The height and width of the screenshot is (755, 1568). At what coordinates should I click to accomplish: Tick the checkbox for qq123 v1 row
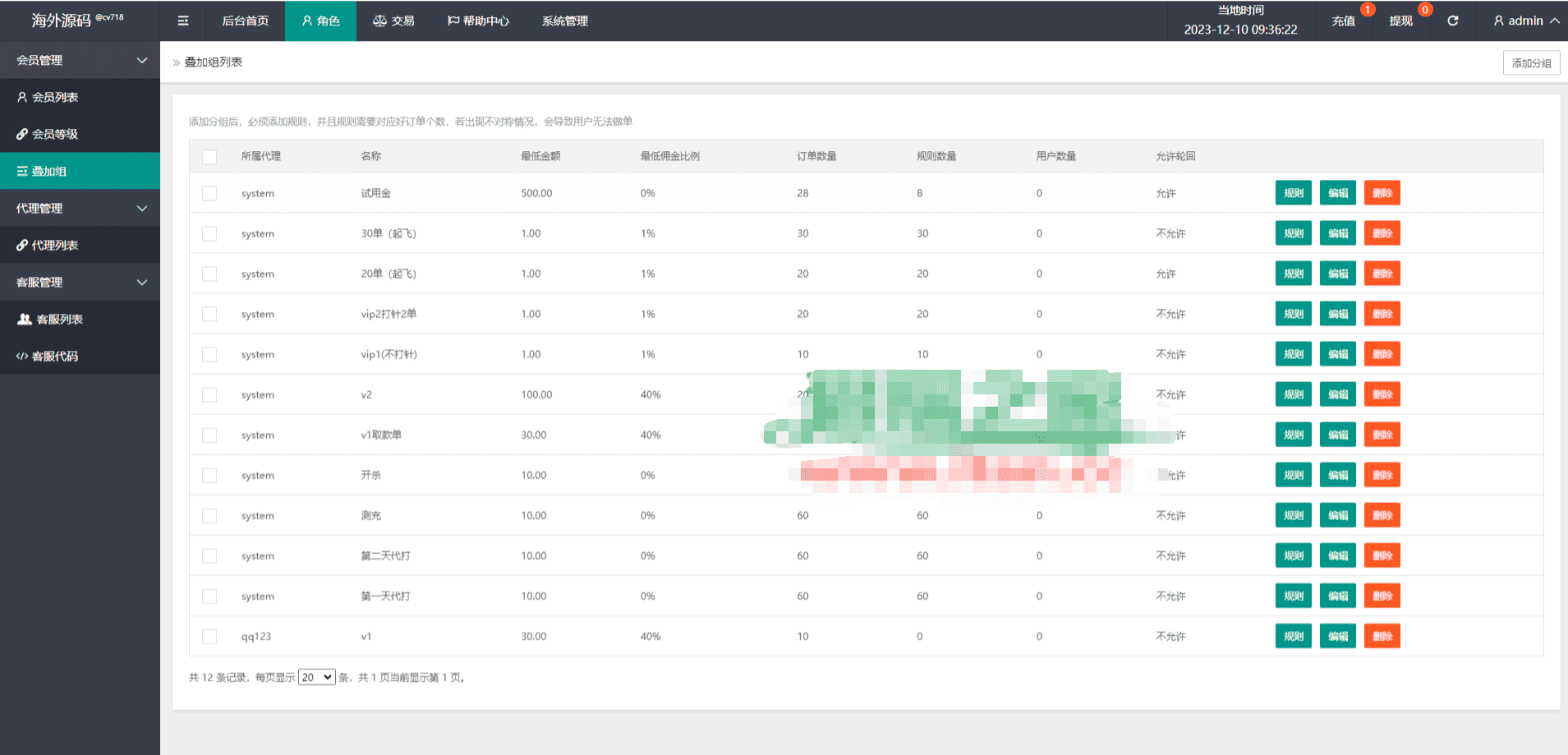tap(209, 636)
